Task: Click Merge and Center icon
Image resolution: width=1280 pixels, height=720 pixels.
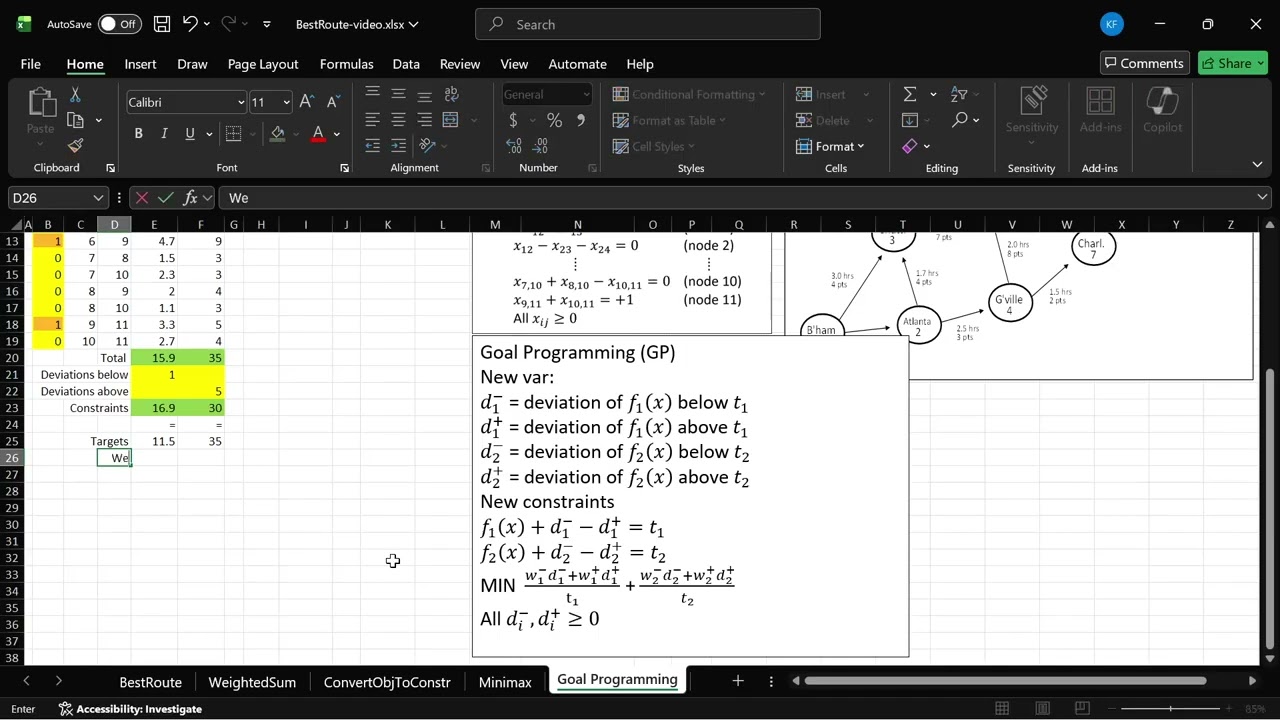Action: (x=450, y=120)
